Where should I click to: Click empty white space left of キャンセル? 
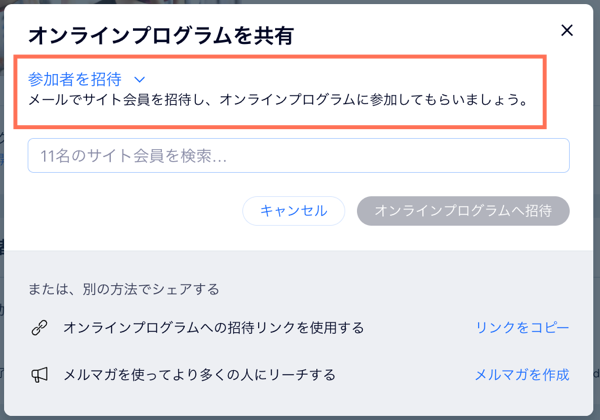point(134,211)
